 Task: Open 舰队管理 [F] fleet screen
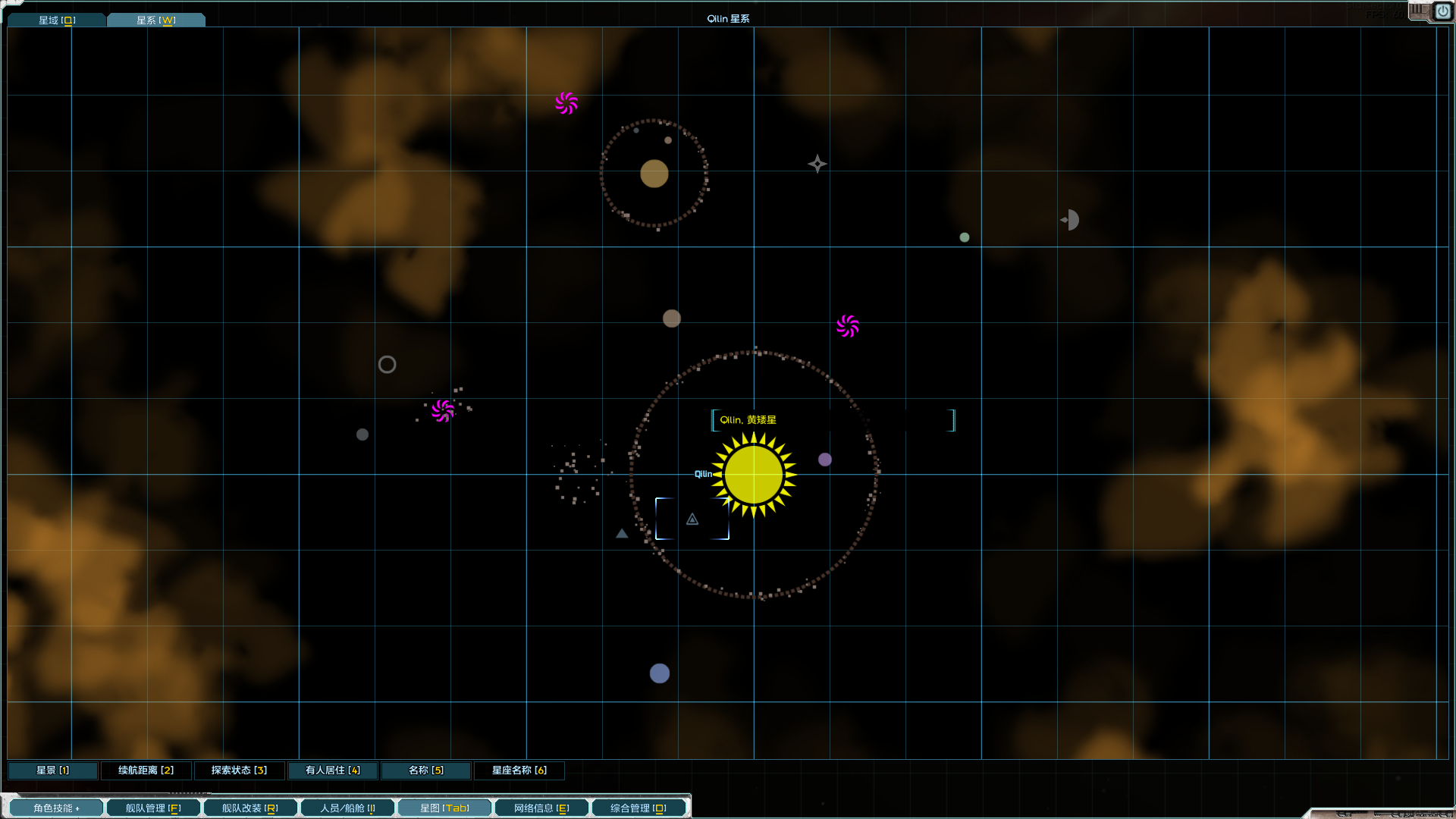point(153,808)
